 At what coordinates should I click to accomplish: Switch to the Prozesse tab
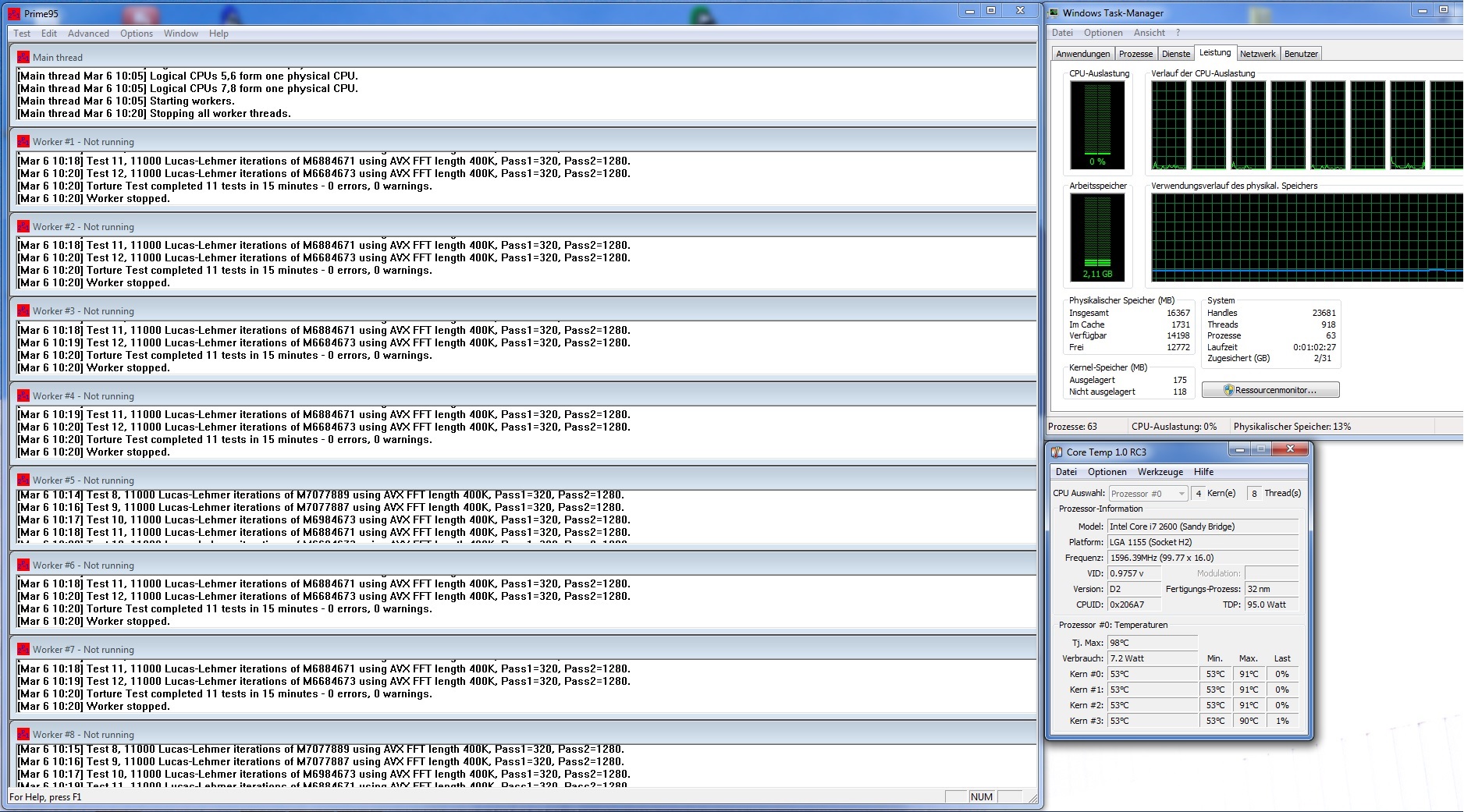(1135, 54)
